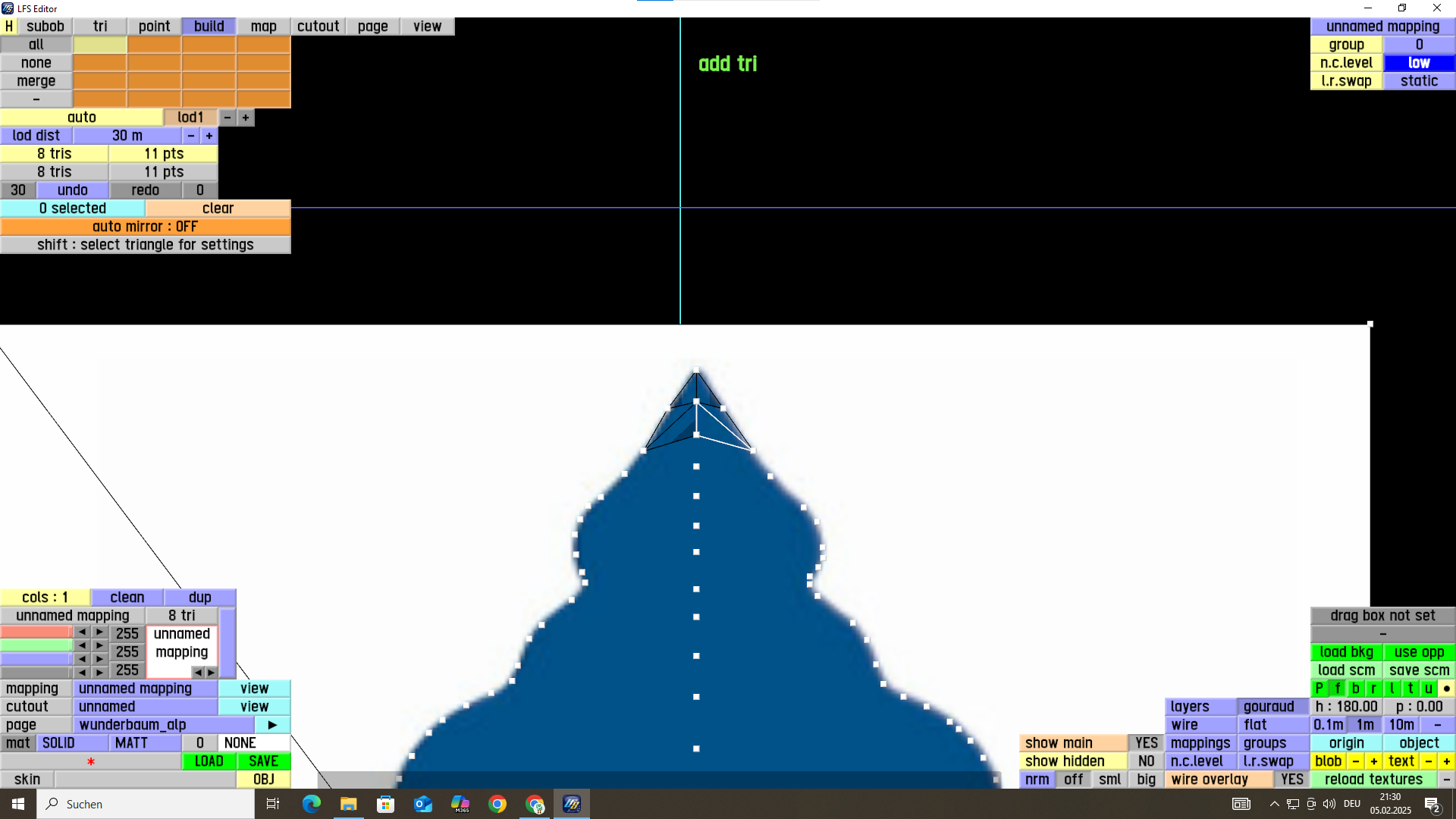Viewport: 1456px width, 819px height.
Task: Click the green LOAD button
Action: tap(209, 761)
